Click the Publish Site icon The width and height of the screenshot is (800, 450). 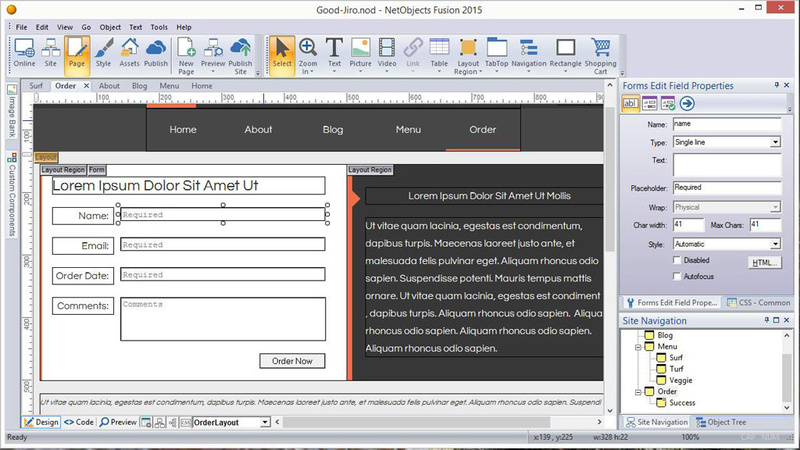coord(241,55)
